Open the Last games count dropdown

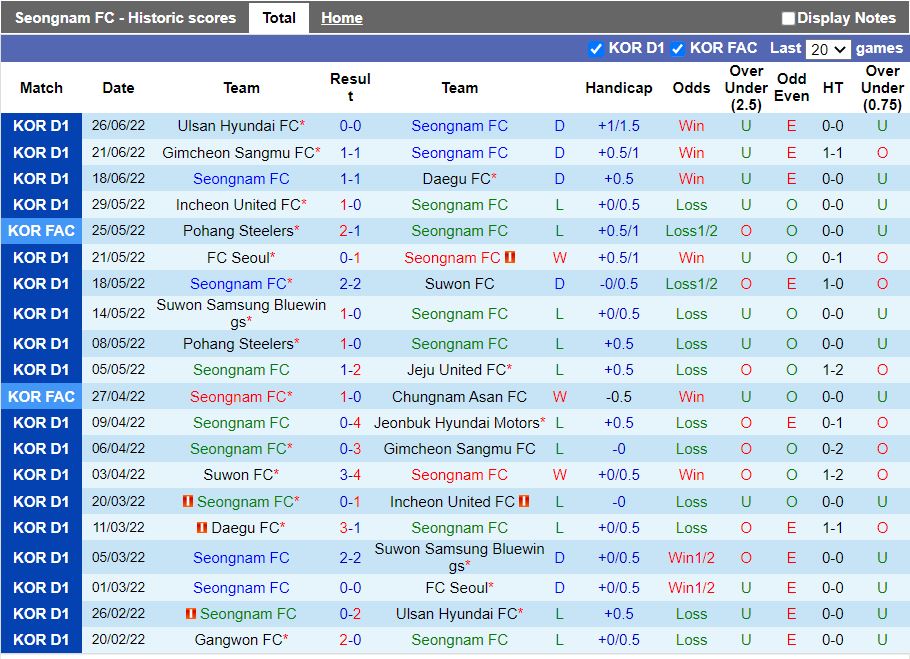[828, 47]
